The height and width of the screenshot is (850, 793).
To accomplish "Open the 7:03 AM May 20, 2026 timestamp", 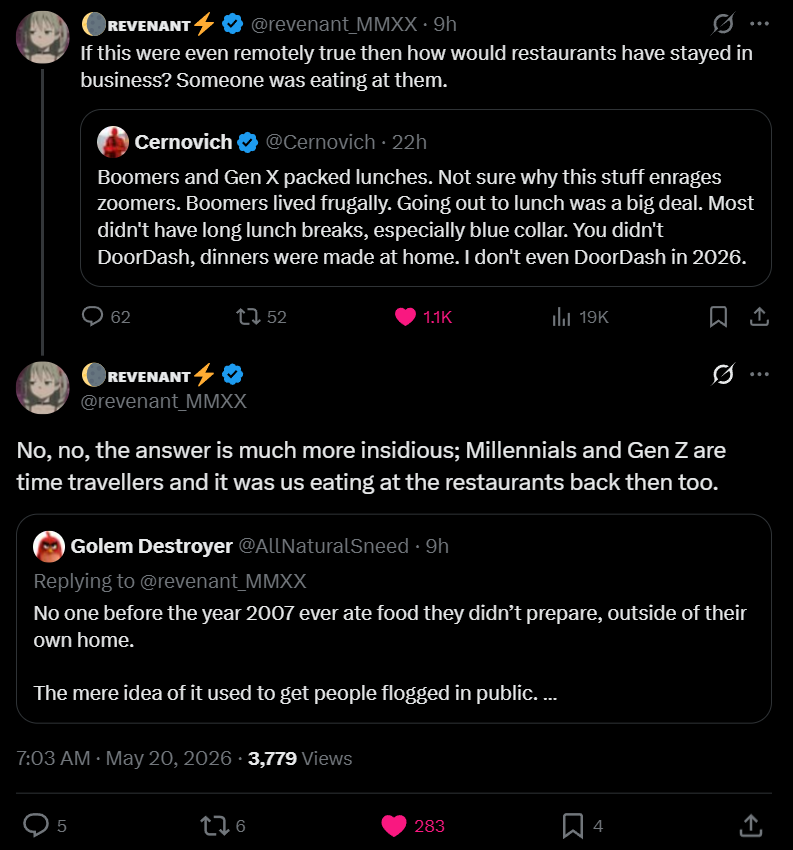I will point(124,758).
